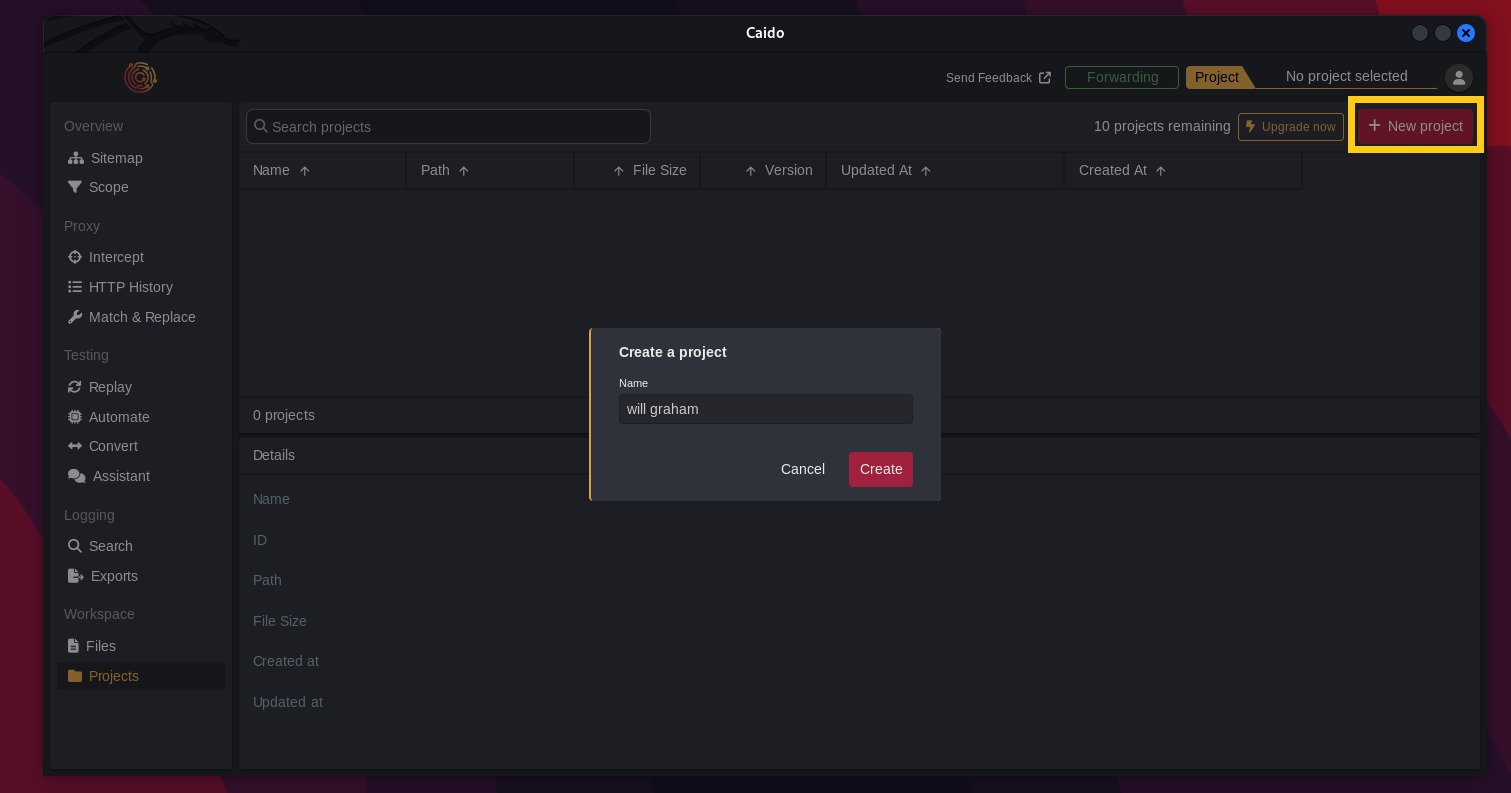Select Projects in the sidebar
1511x793 pixels.
(x=141, y=676)
